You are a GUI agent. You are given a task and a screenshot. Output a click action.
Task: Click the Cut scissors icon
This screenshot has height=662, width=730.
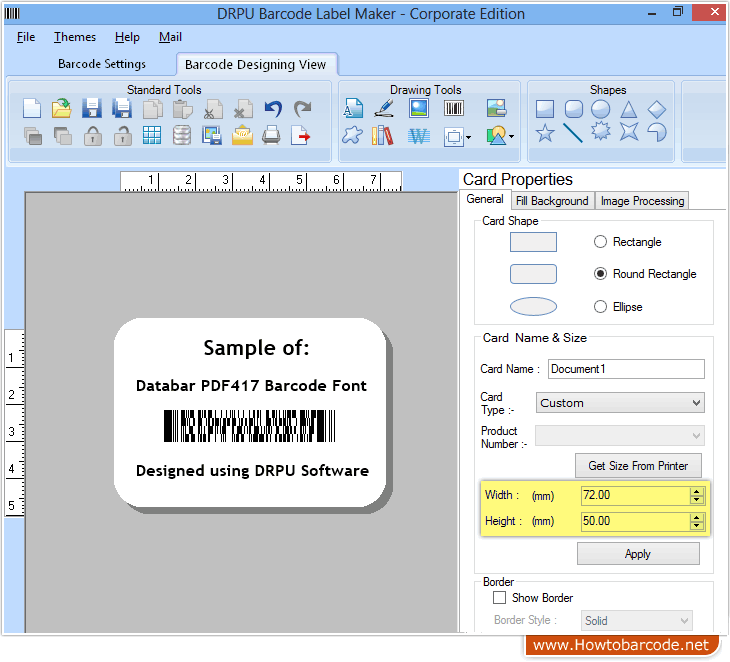tap(213, 108)
